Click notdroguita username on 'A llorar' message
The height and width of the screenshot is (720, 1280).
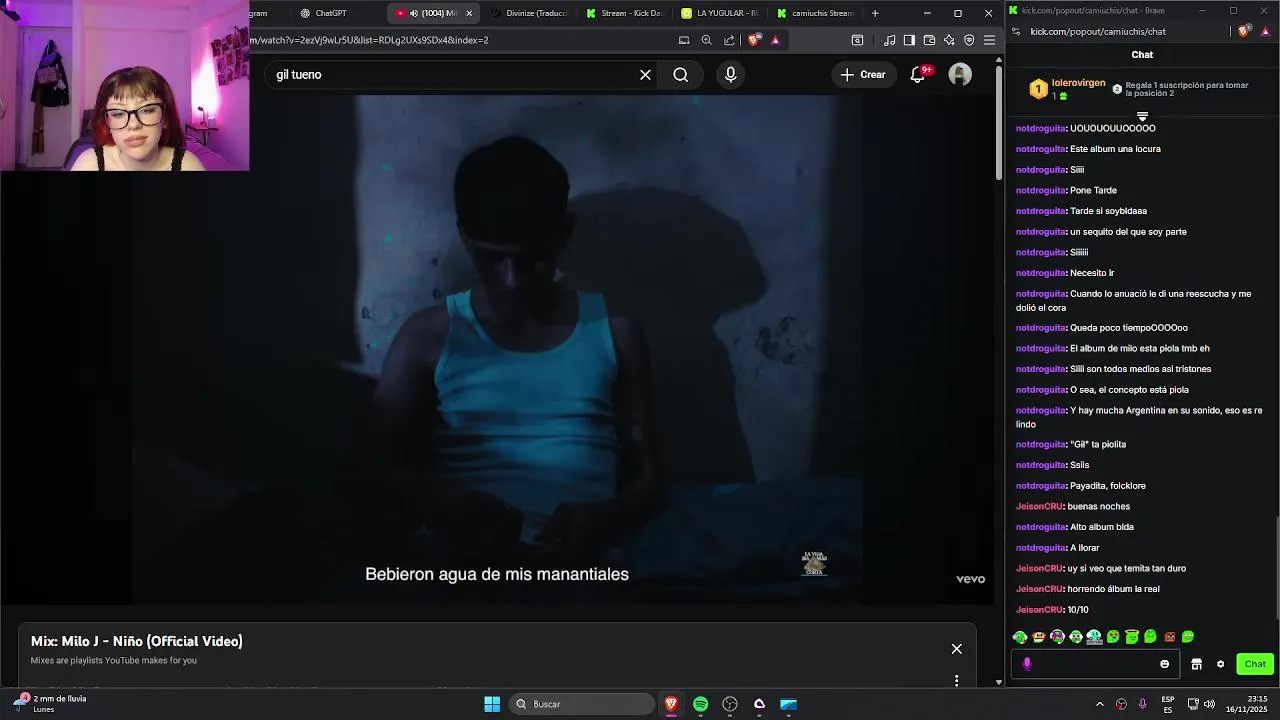tap(1041, 548)
